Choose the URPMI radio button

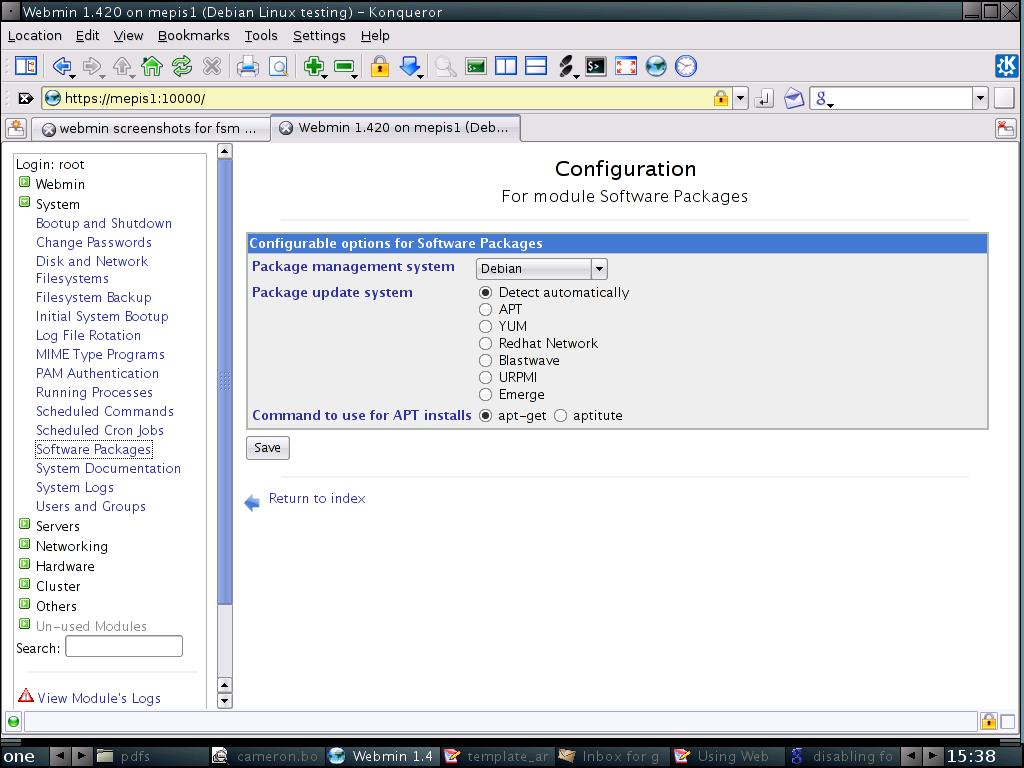pos(485,377)
